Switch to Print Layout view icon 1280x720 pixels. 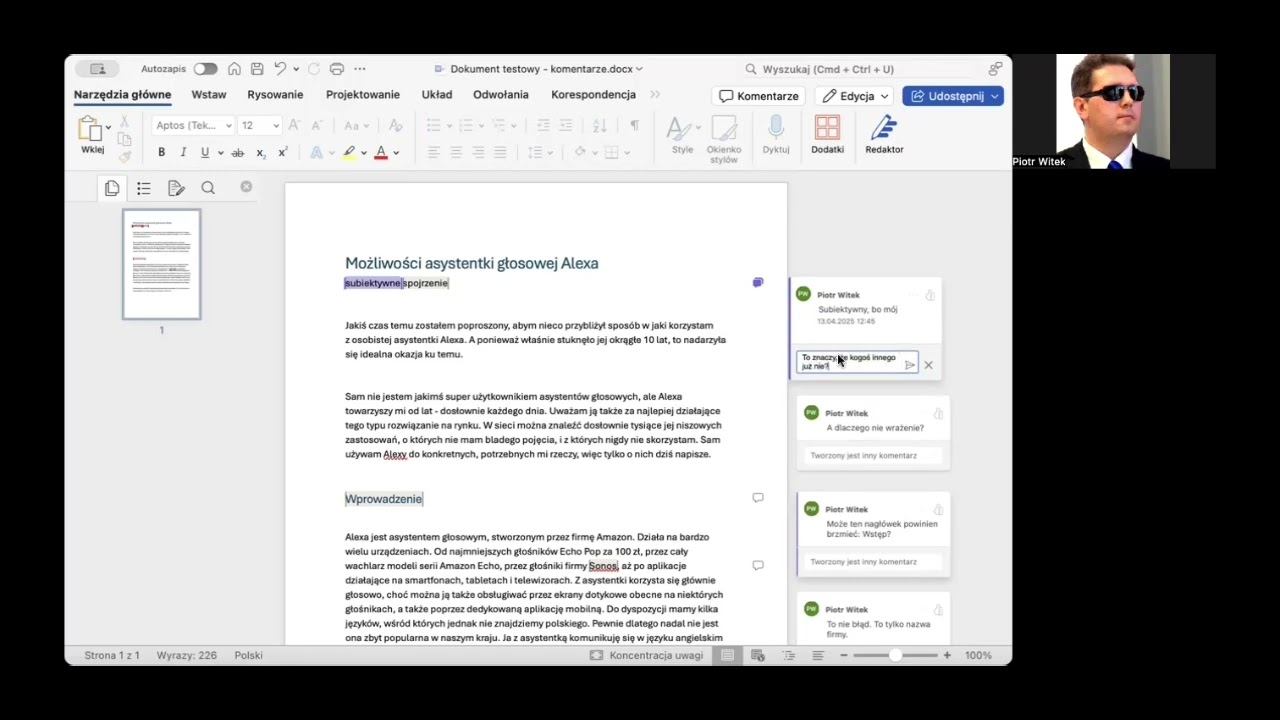[x=727, y=655]
